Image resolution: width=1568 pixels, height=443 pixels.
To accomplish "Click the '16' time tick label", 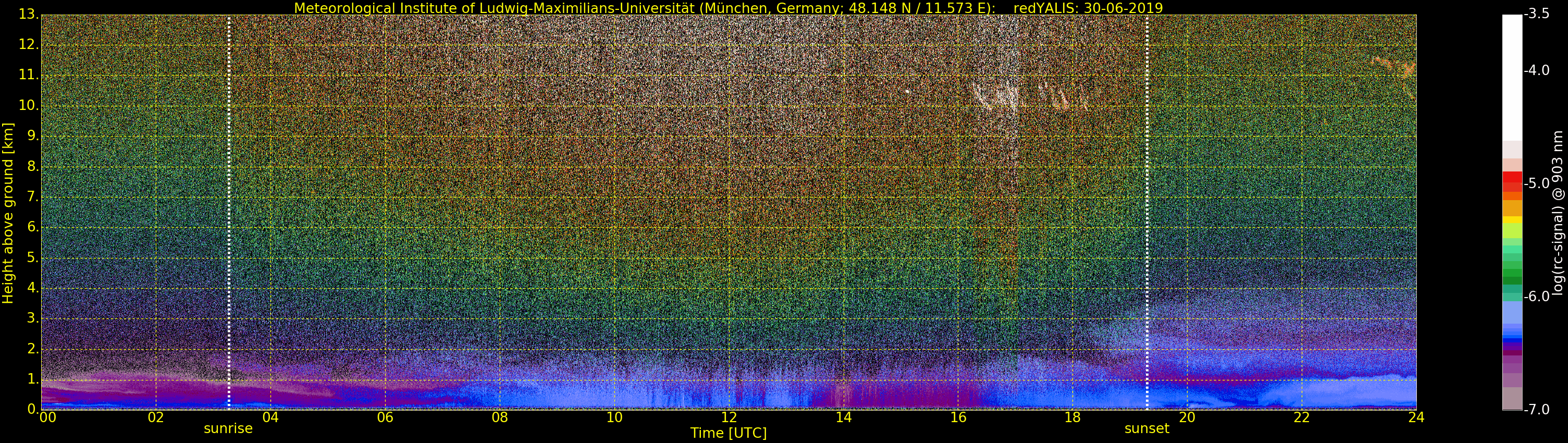I will [x=958, y=417].
